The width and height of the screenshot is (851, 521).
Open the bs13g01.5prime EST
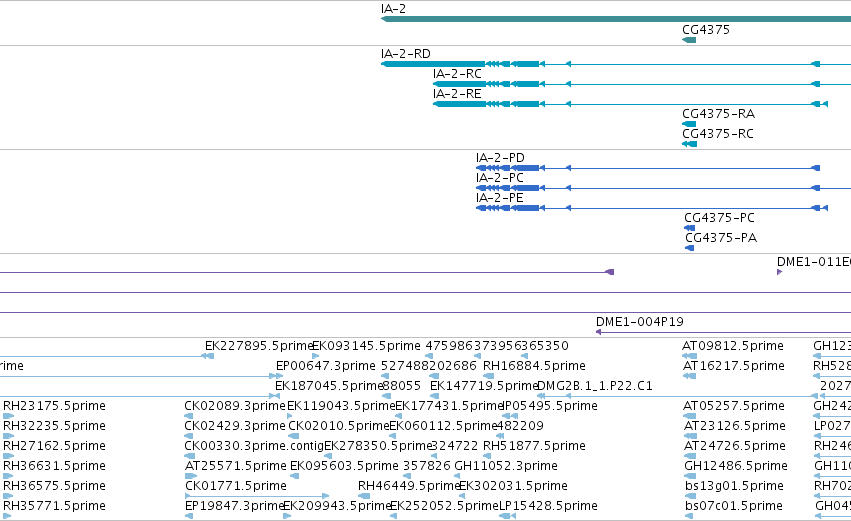tap(734, 487)
